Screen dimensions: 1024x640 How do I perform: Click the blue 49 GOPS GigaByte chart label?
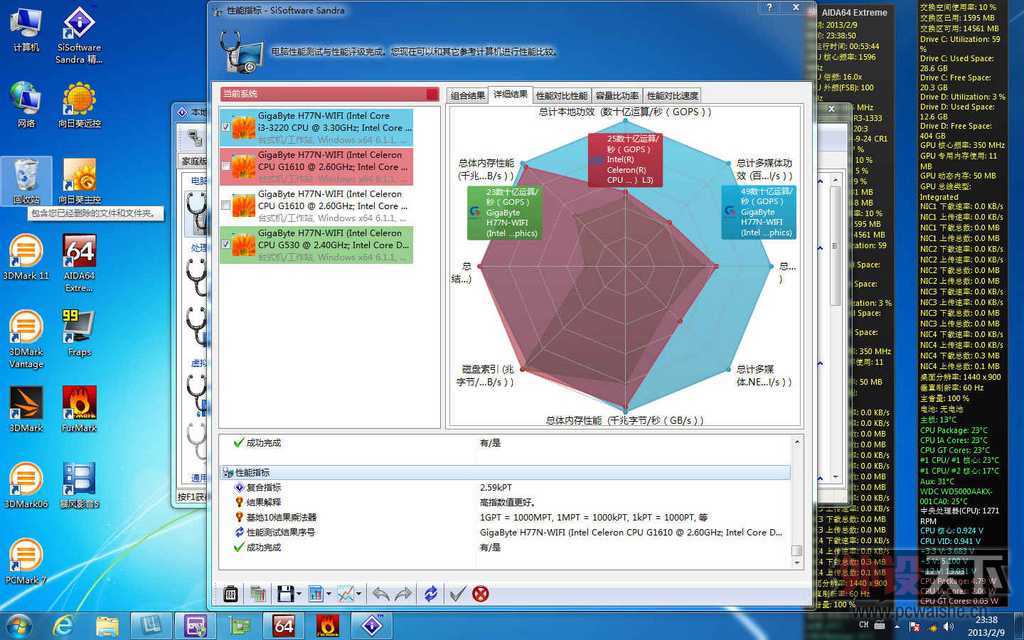point(758,212)
